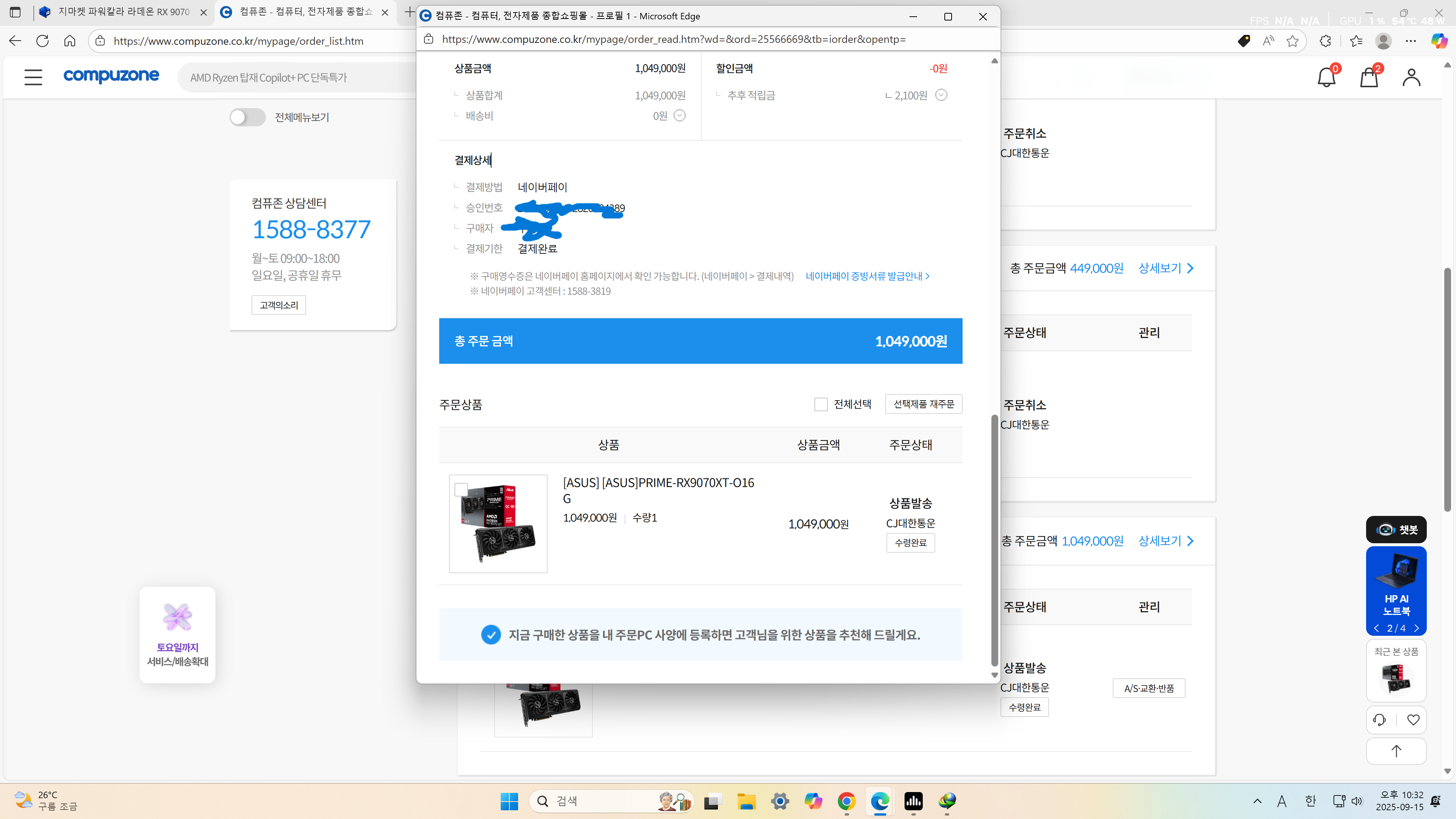Toggle the 전체메뉴보기 switch

coord(247,117)
